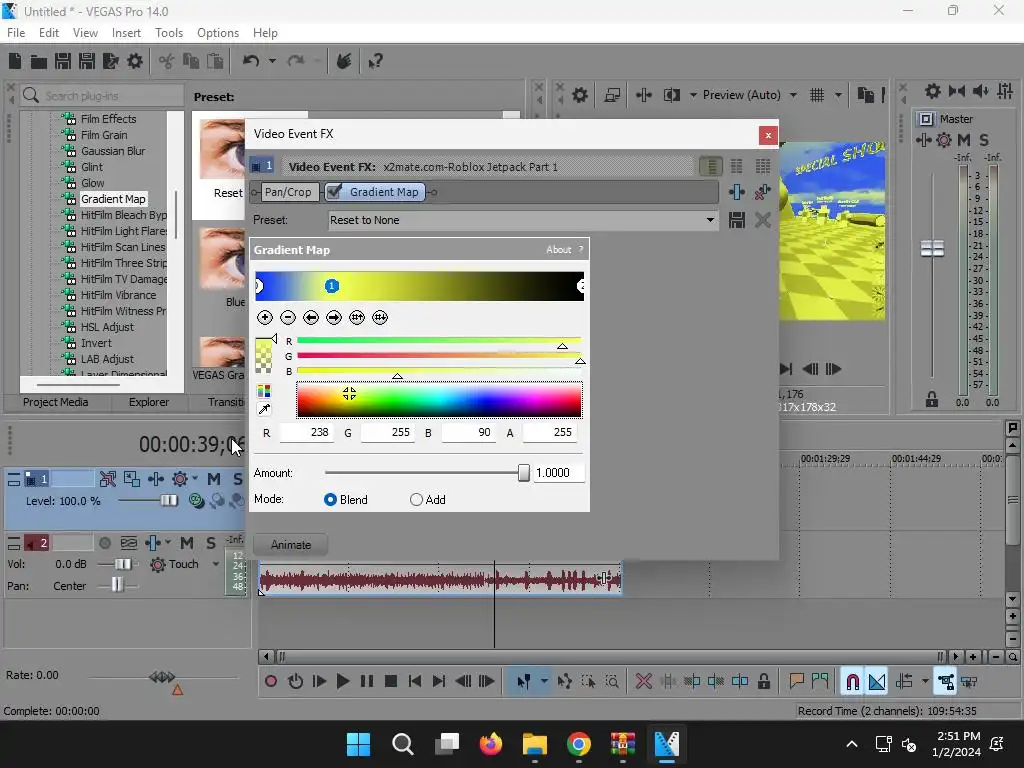1024x768 pixels.
Task: Click the Cut scissors toolbar icon
Action: pos(167,61)
